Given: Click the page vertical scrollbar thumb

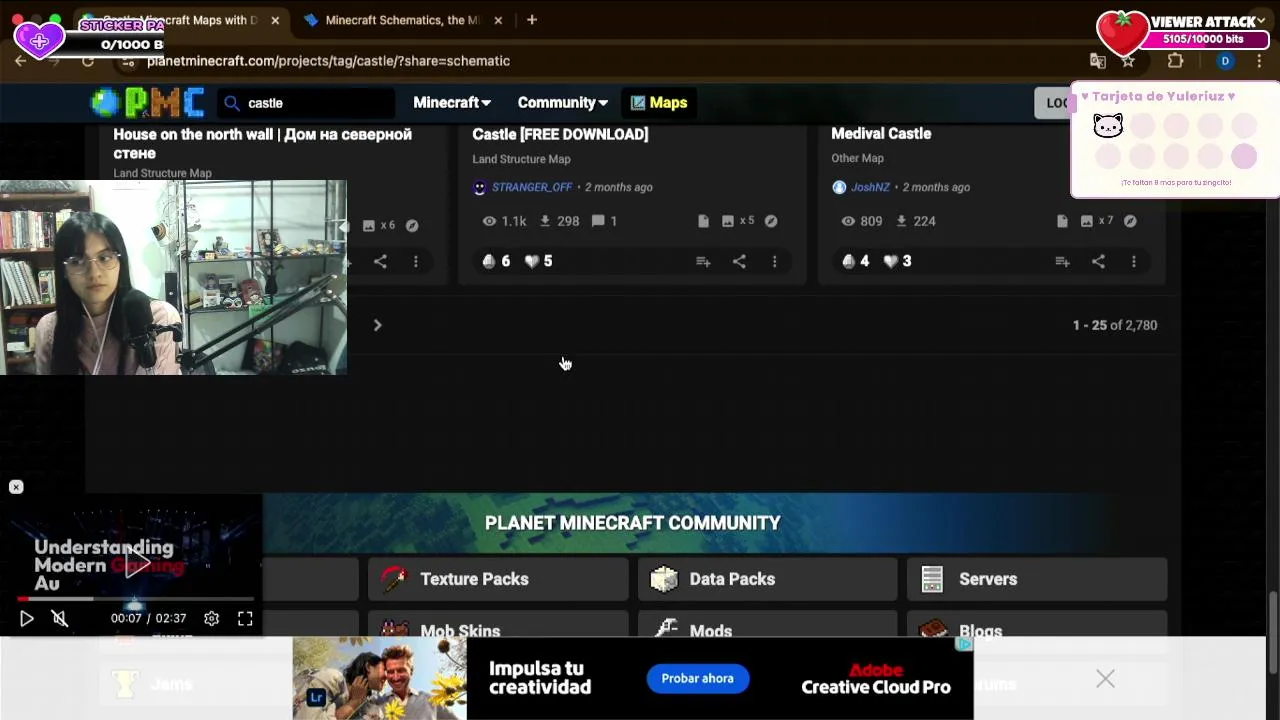Looking at the screenshot, I should [x=1273, y=633].
